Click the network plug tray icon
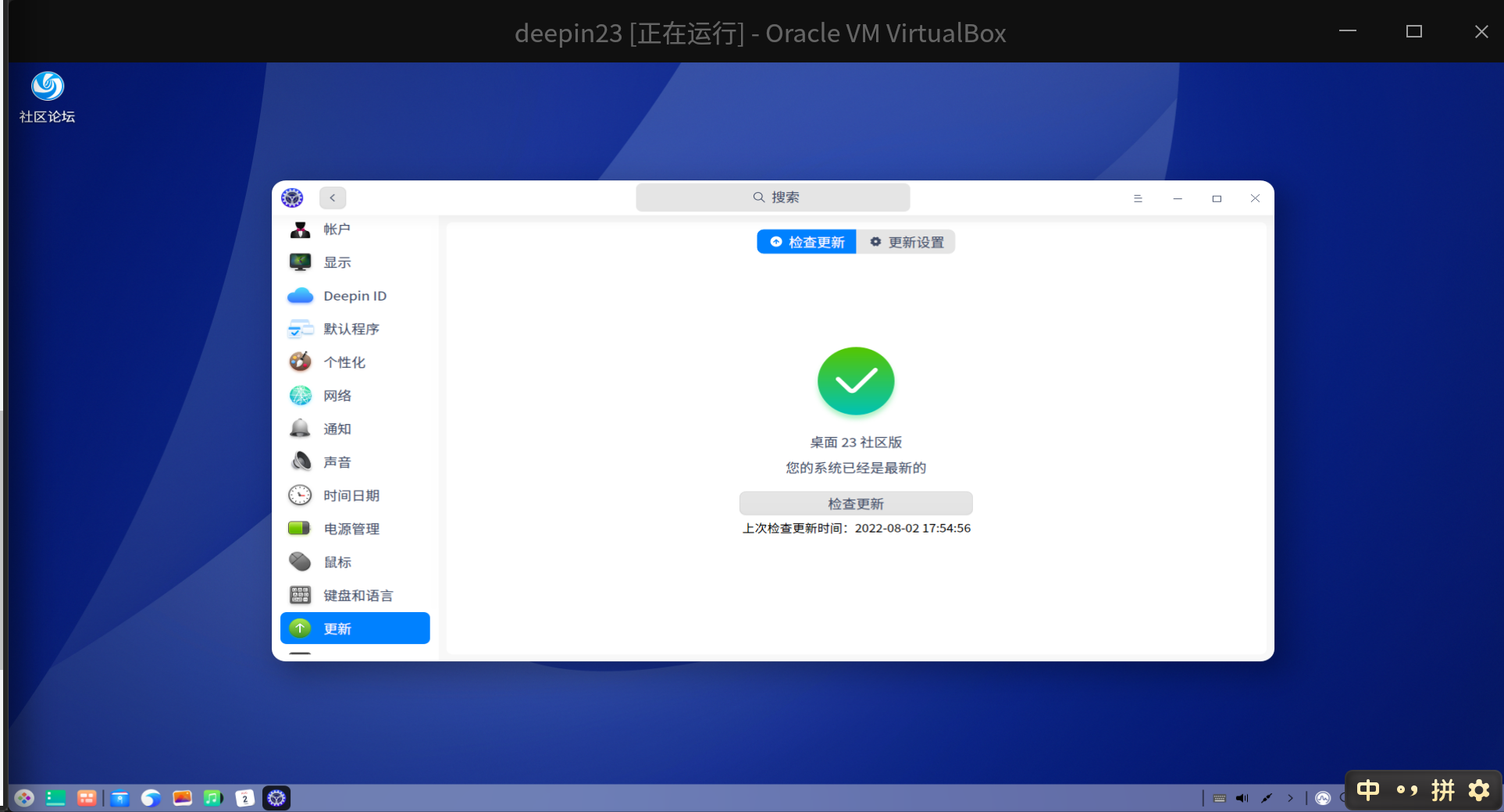 point(1267,798)
